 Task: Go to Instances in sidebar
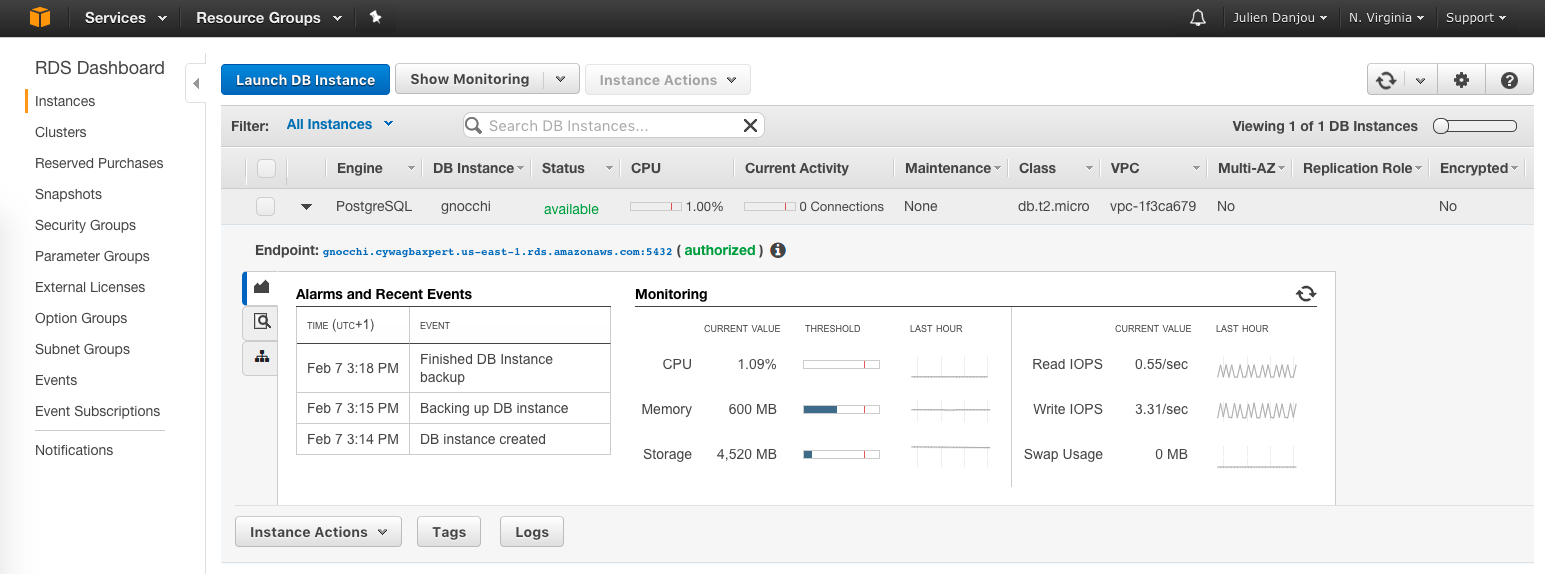(x=65, y=101)
